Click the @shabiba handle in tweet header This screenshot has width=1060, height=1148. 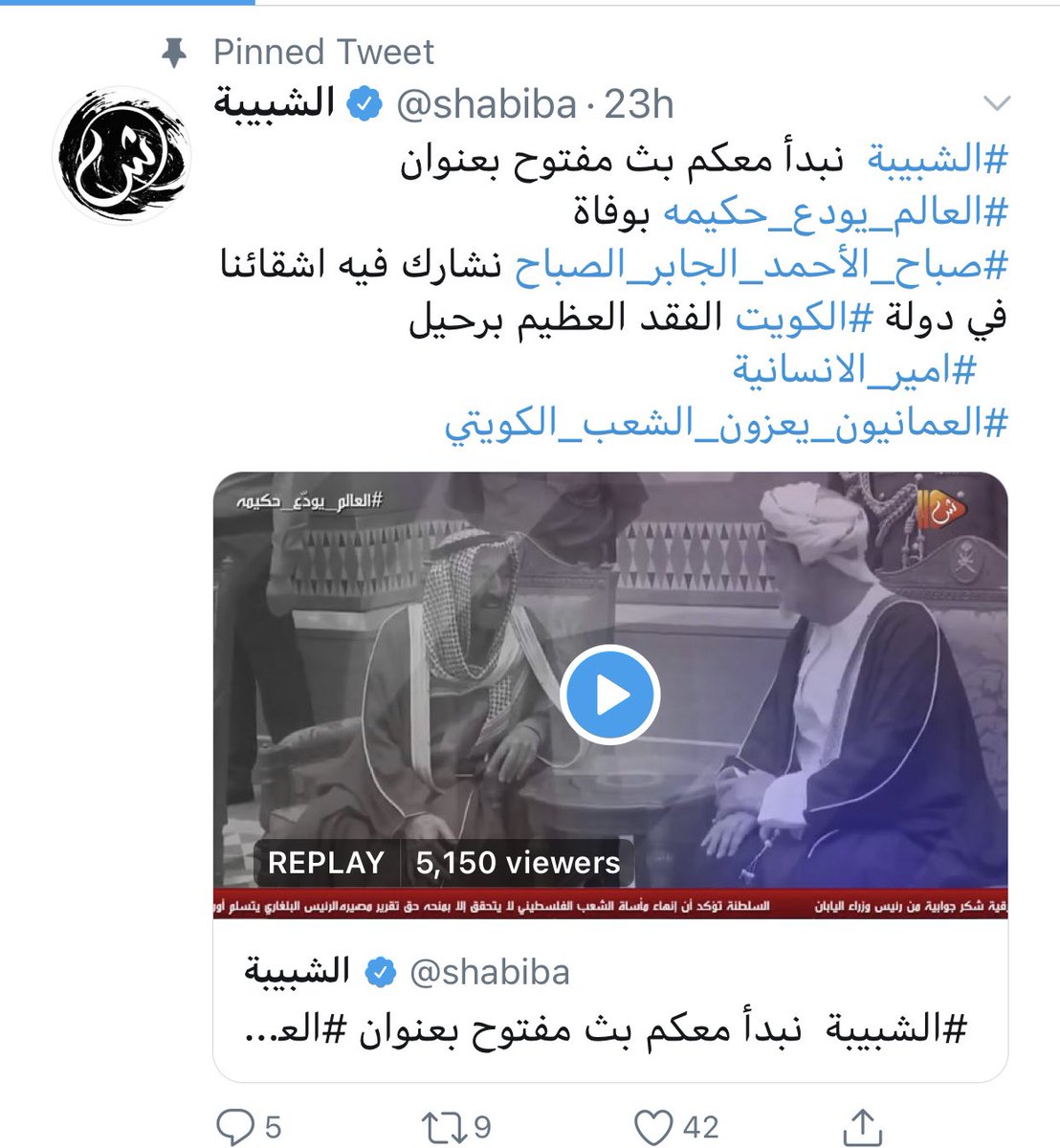pos(487,104)
